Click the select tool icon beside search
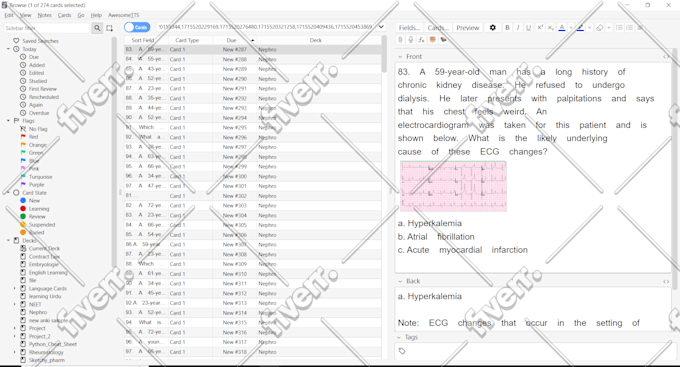Screen dimensions: 680x367 click(x=109, y=28)
